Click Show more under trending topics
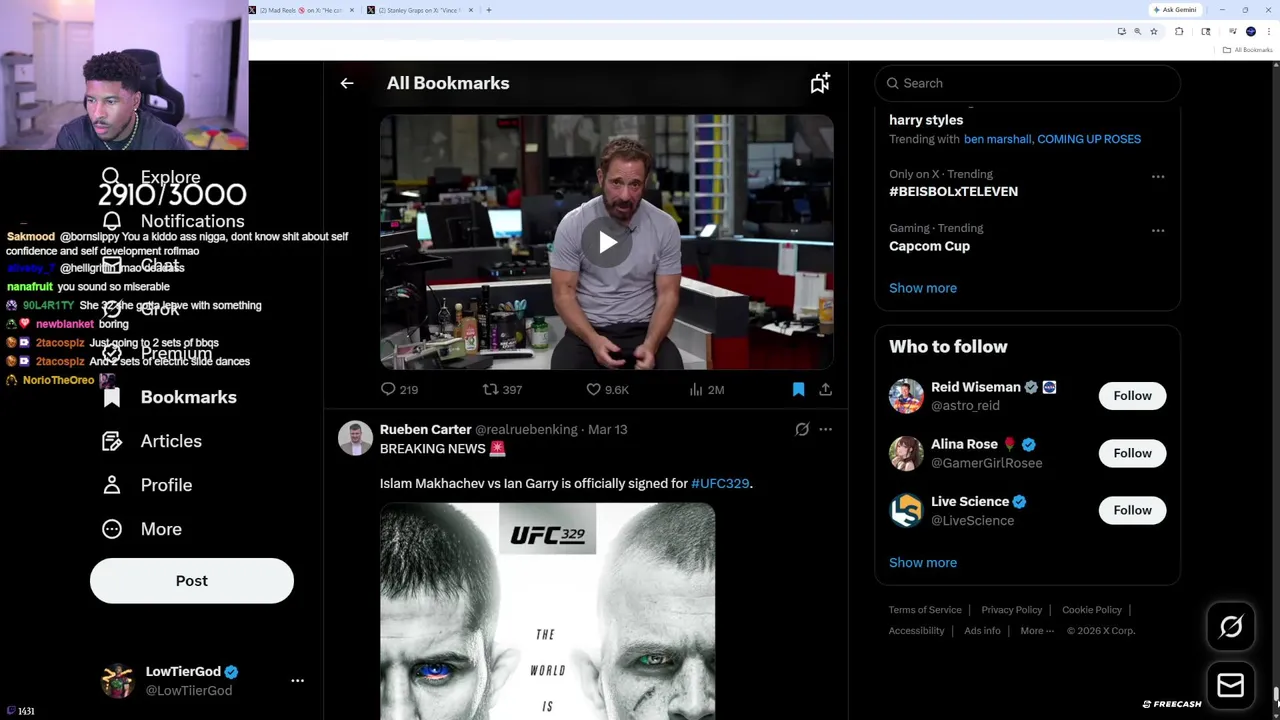The height and width of the screenshot is (720, 1280). click(923, 288)
